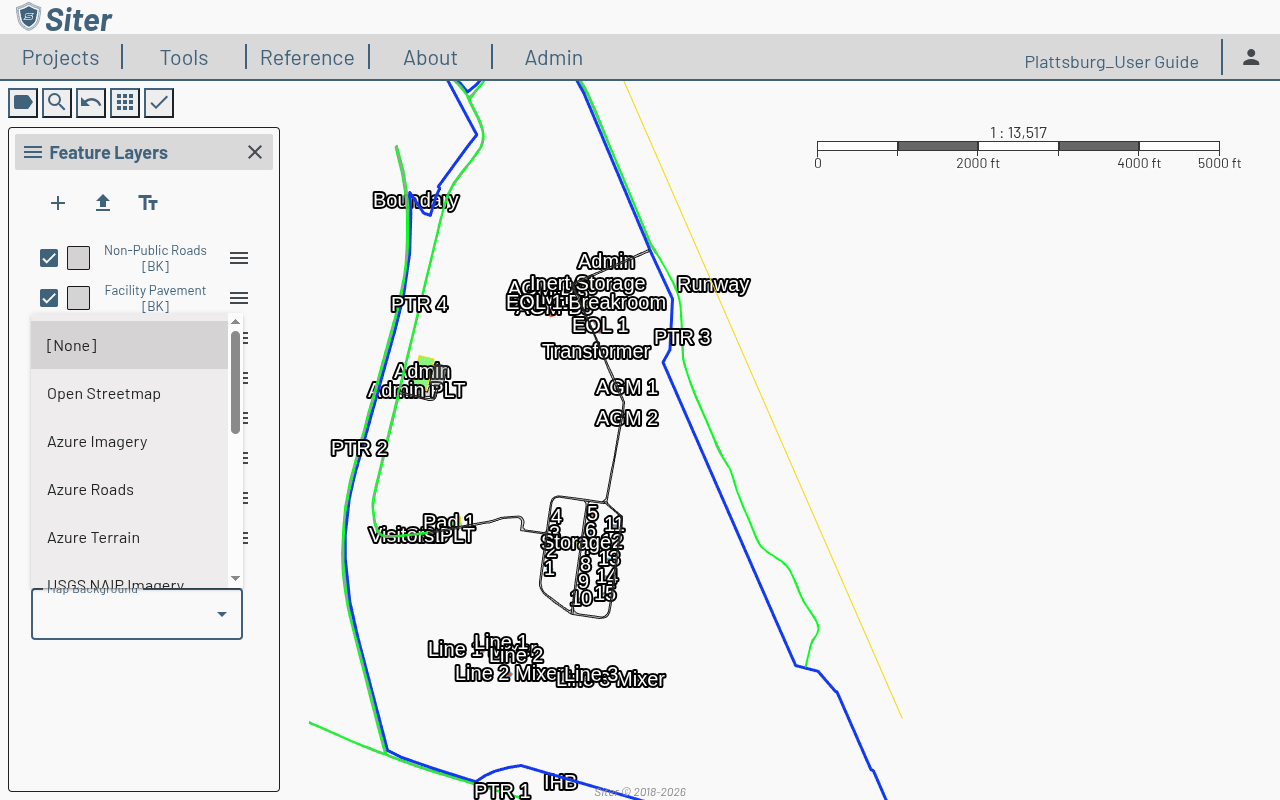The height and width of the screenshot is (800, 1280).
Task: Click the Plattsburg_User Guide project name
Action: [x=1111, y=62]
